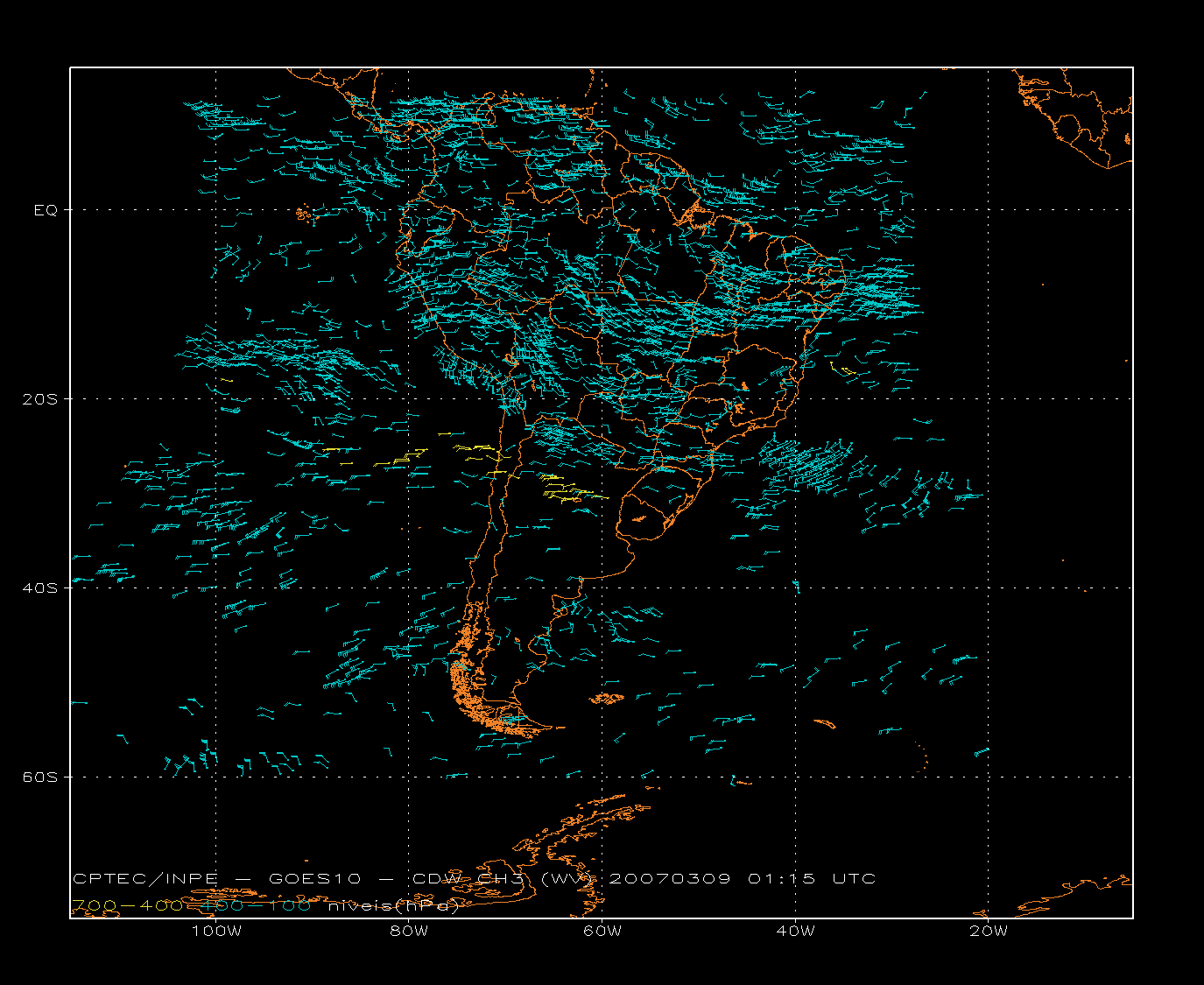Screen dimensions: 1204x985
Task: Click the "60S" latitude label
Action: click(39, 777)
